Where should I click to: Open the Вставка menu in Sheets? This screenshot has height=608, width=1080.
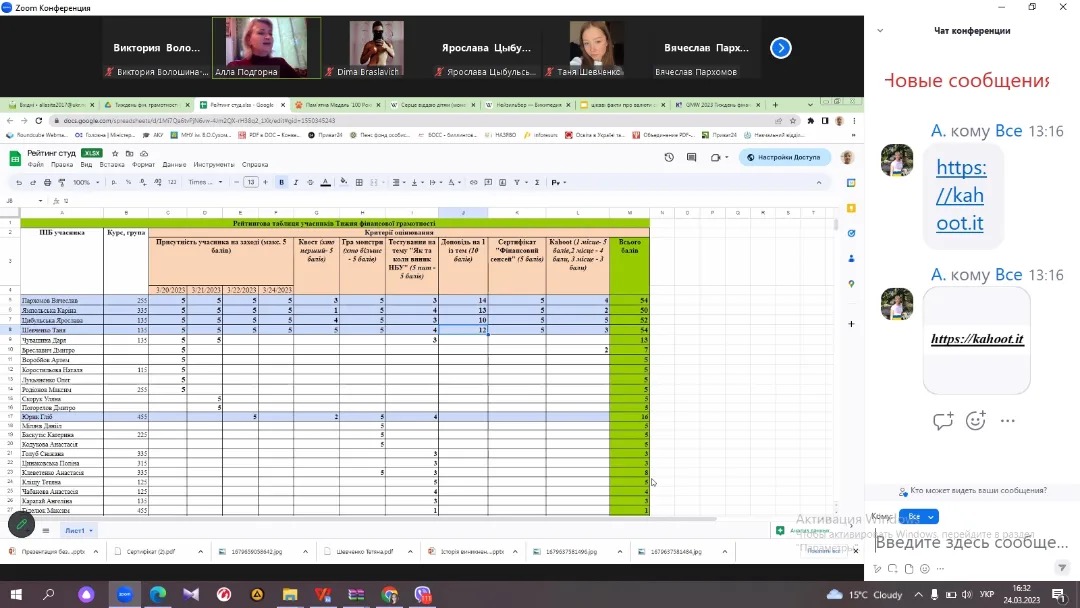112,165
